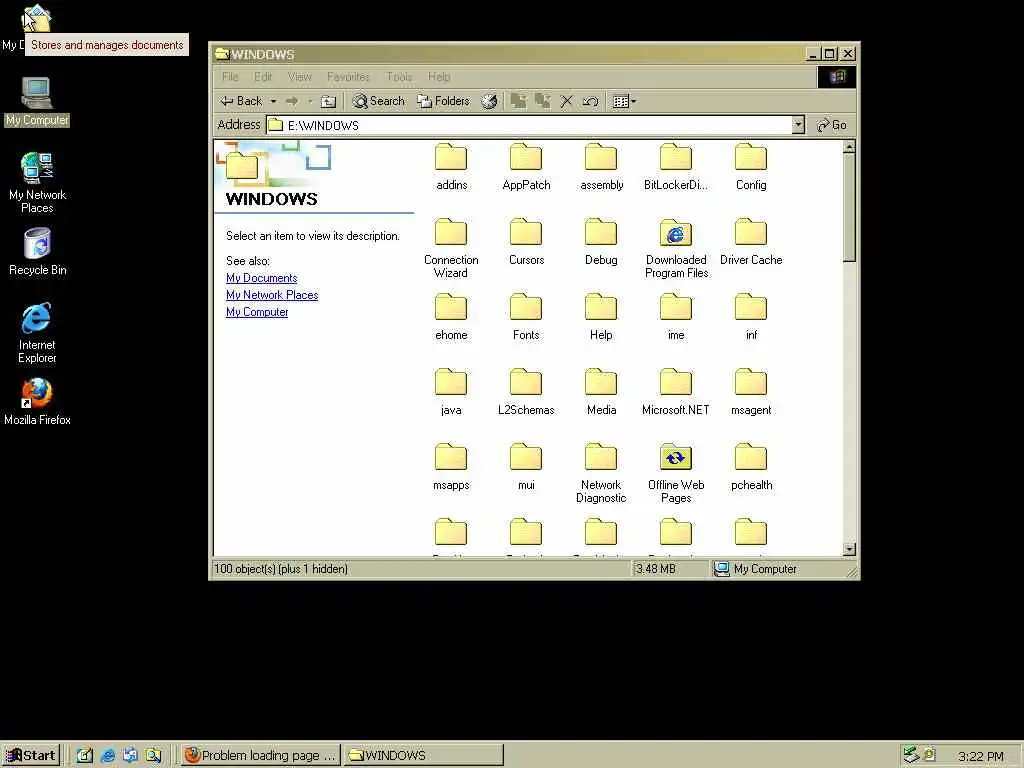Image resolution: width=1024 pixels, height=768 pixels.
Task: Click the Forward arrow button
Action: [292, 101]
